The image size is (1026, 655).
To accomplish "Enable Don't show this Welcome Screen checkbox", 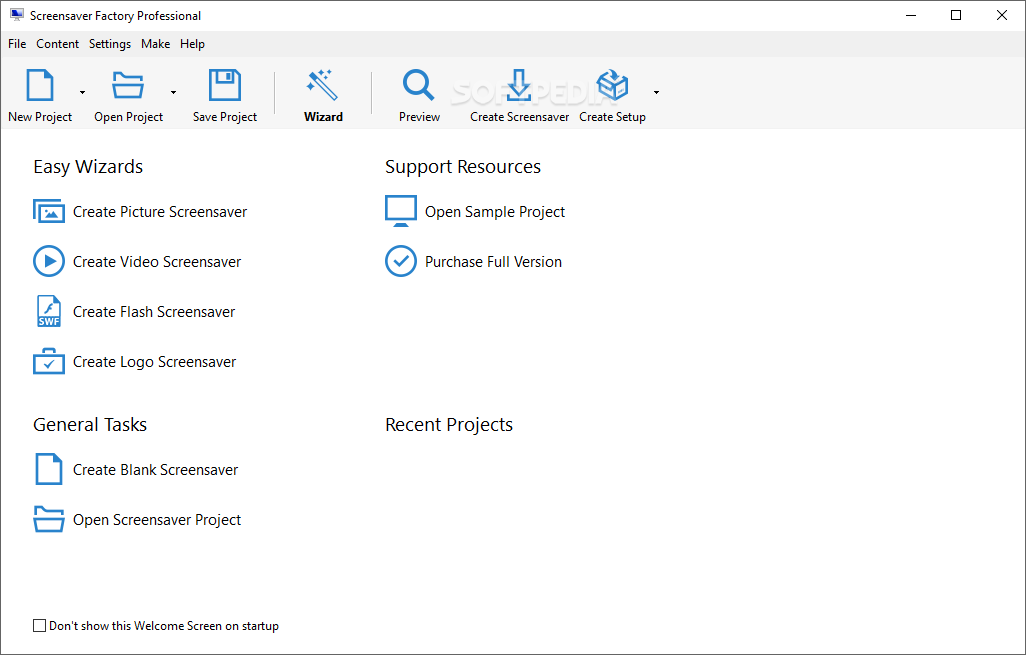I will tap(39, 626).
